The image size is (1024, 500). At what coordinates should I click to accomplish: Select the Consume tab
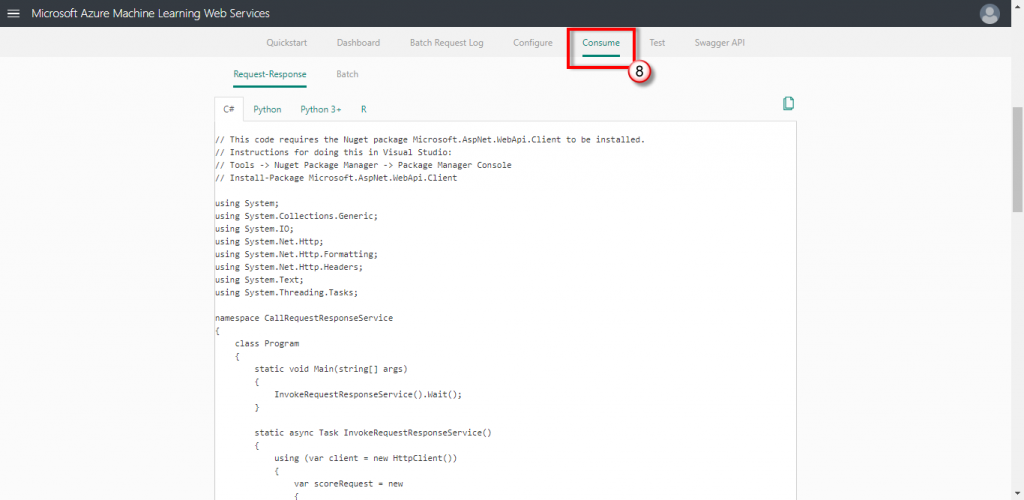click(x=601, y=43)
